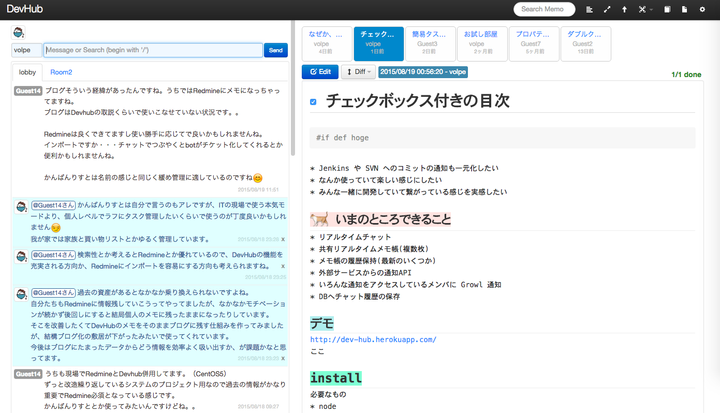Click the upward arrow icon in the top bar
This screenshot has height=413, width=720.
[624, 9]
